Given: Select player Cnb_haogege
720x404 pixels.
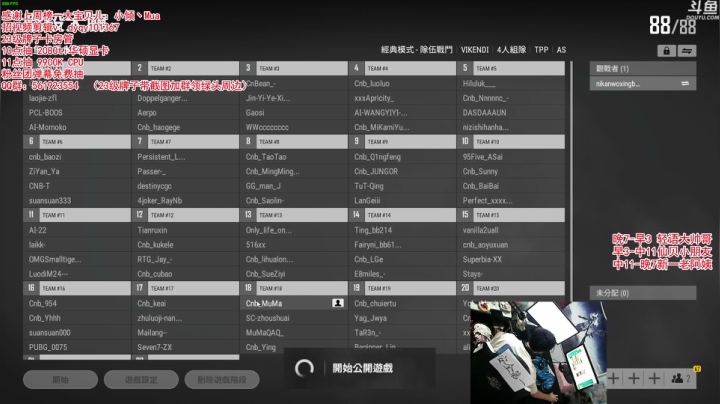Looking at the screenshot, I should tap(186, 127).
